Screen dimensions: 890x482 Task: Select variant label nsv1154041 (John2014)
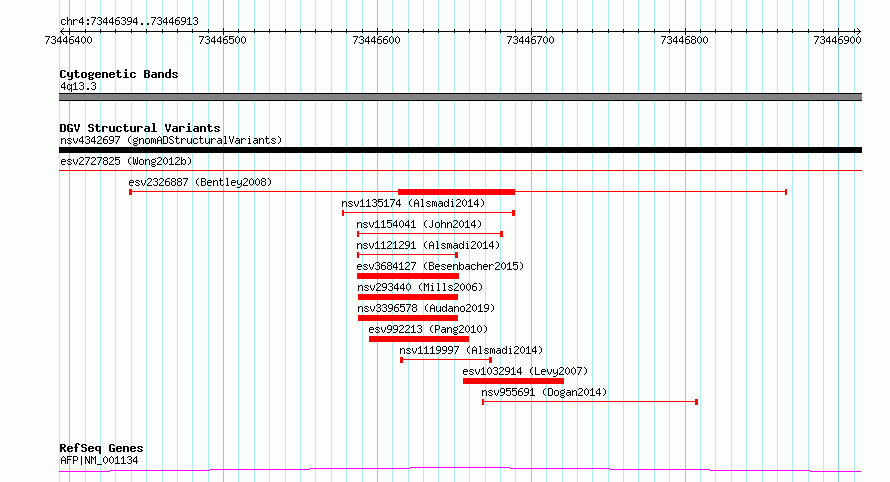419,224
